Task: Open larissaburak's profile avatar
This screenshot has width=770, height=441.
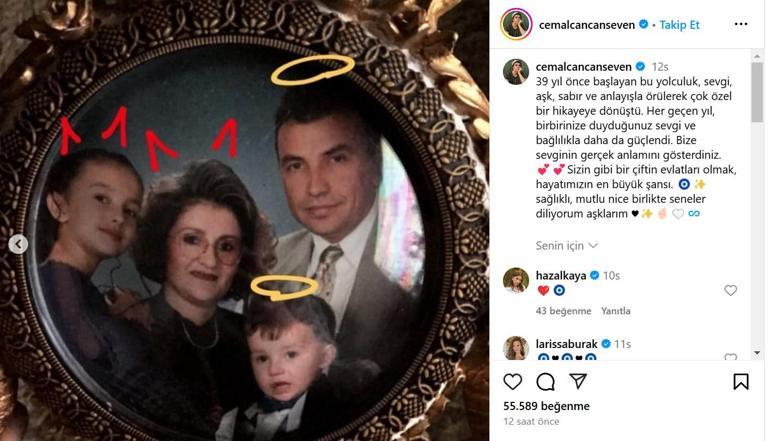Action: [x=516, y=349]
